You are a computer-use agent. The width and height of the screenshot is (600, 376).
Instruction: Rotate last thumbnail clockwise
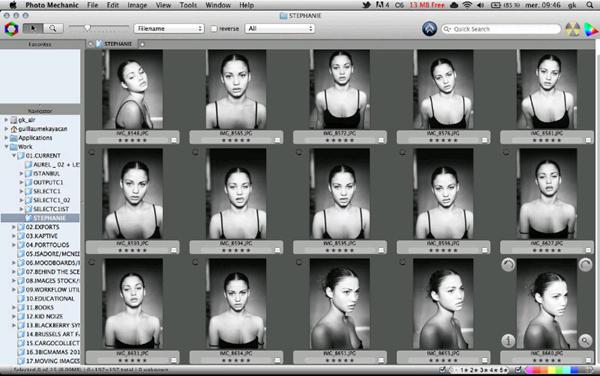point(585,265)
